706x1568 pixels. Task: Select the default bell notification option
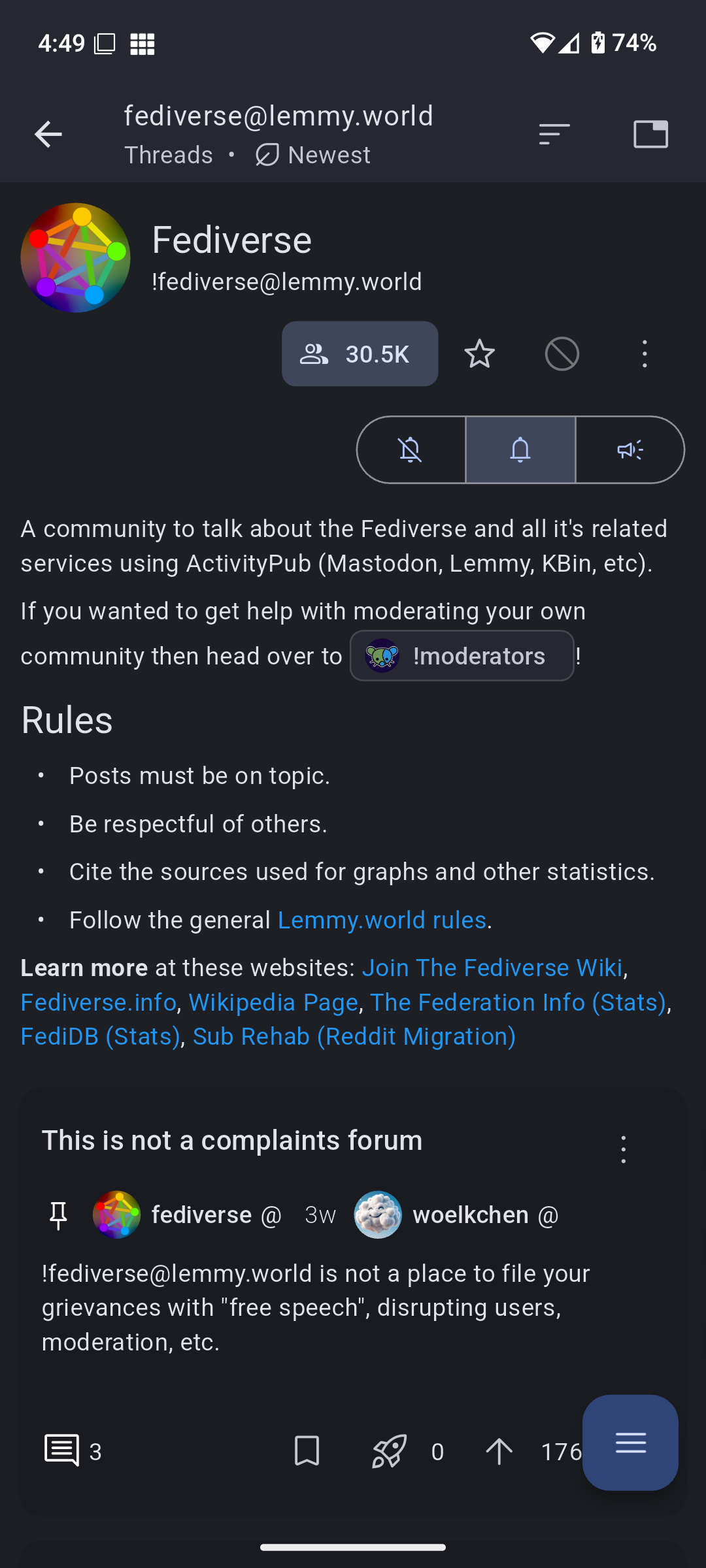point(520,449)
